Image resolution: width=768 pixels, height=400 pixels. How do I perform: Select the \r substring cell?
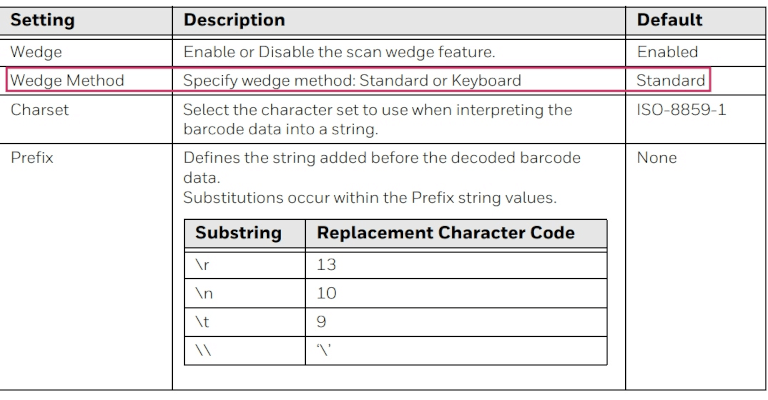[200, 265]
